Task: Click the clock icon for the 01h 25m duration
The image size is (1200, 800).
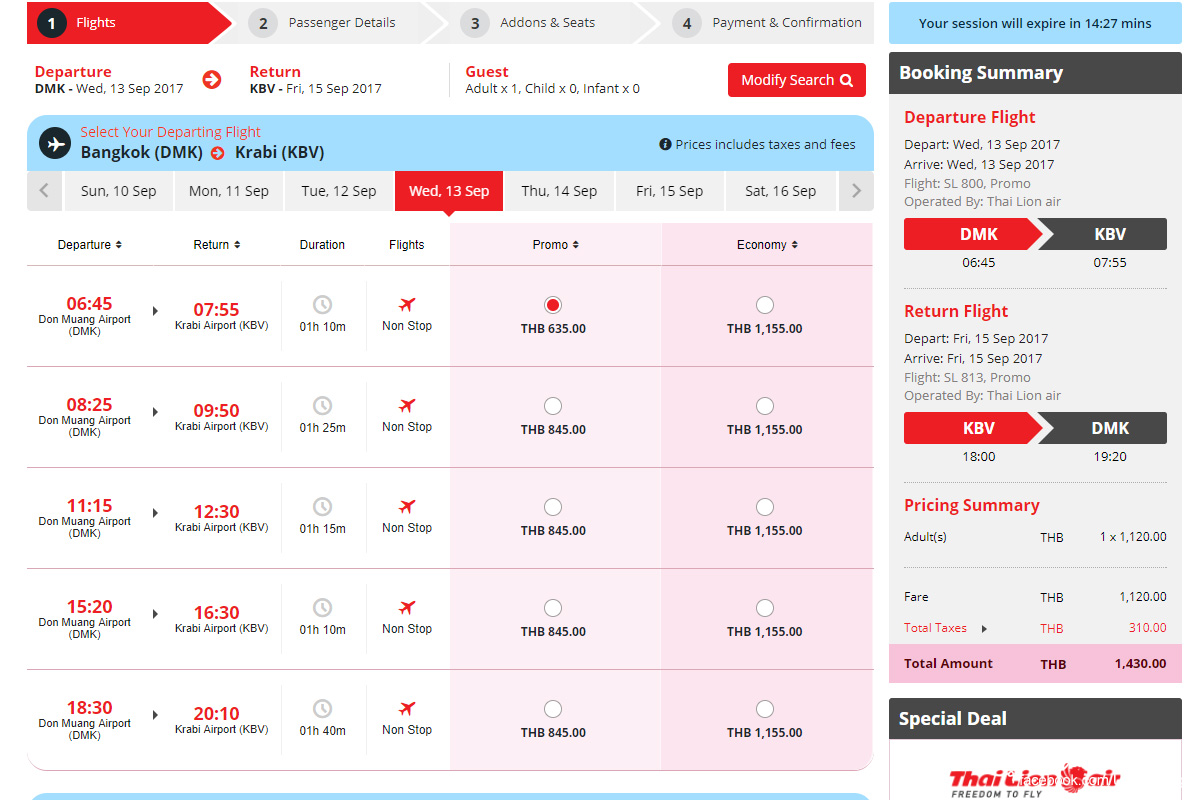Action: point(322,405)
